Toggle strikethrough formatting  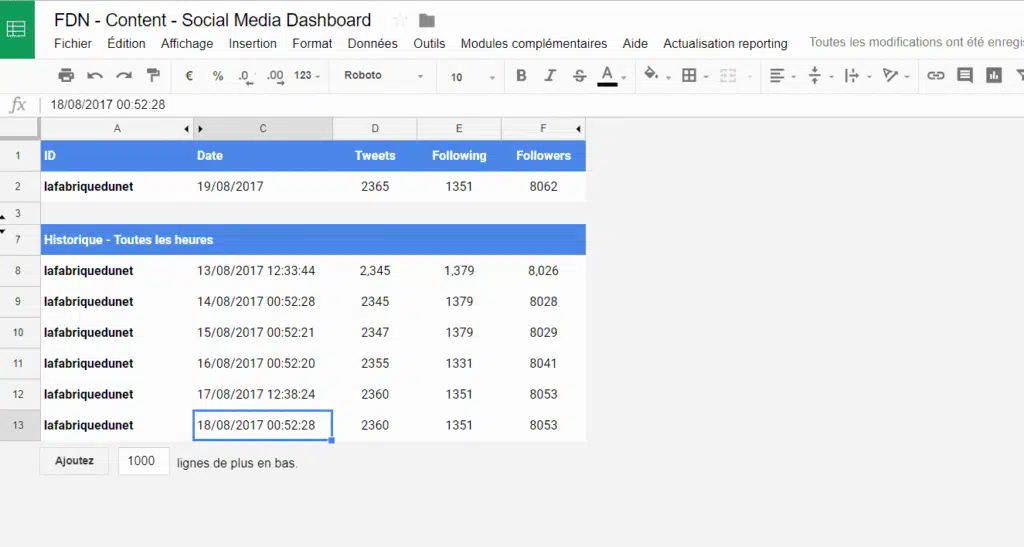coord(579,75)
